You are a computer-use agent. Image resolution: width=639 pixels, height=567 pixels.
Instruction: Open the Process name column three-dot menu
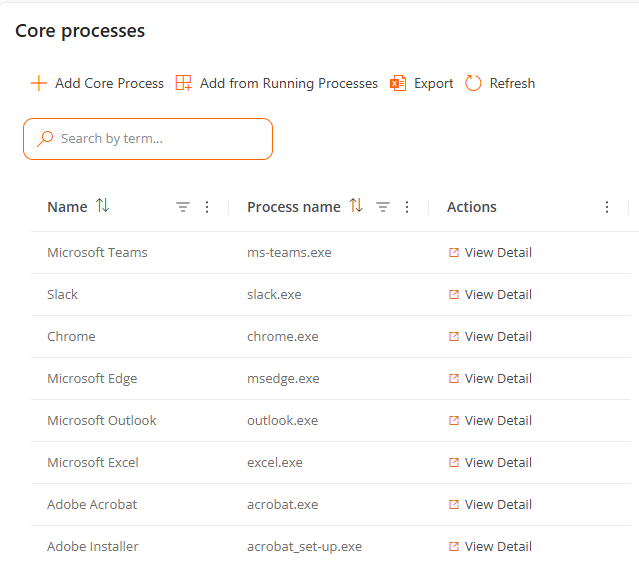(407, 207)
